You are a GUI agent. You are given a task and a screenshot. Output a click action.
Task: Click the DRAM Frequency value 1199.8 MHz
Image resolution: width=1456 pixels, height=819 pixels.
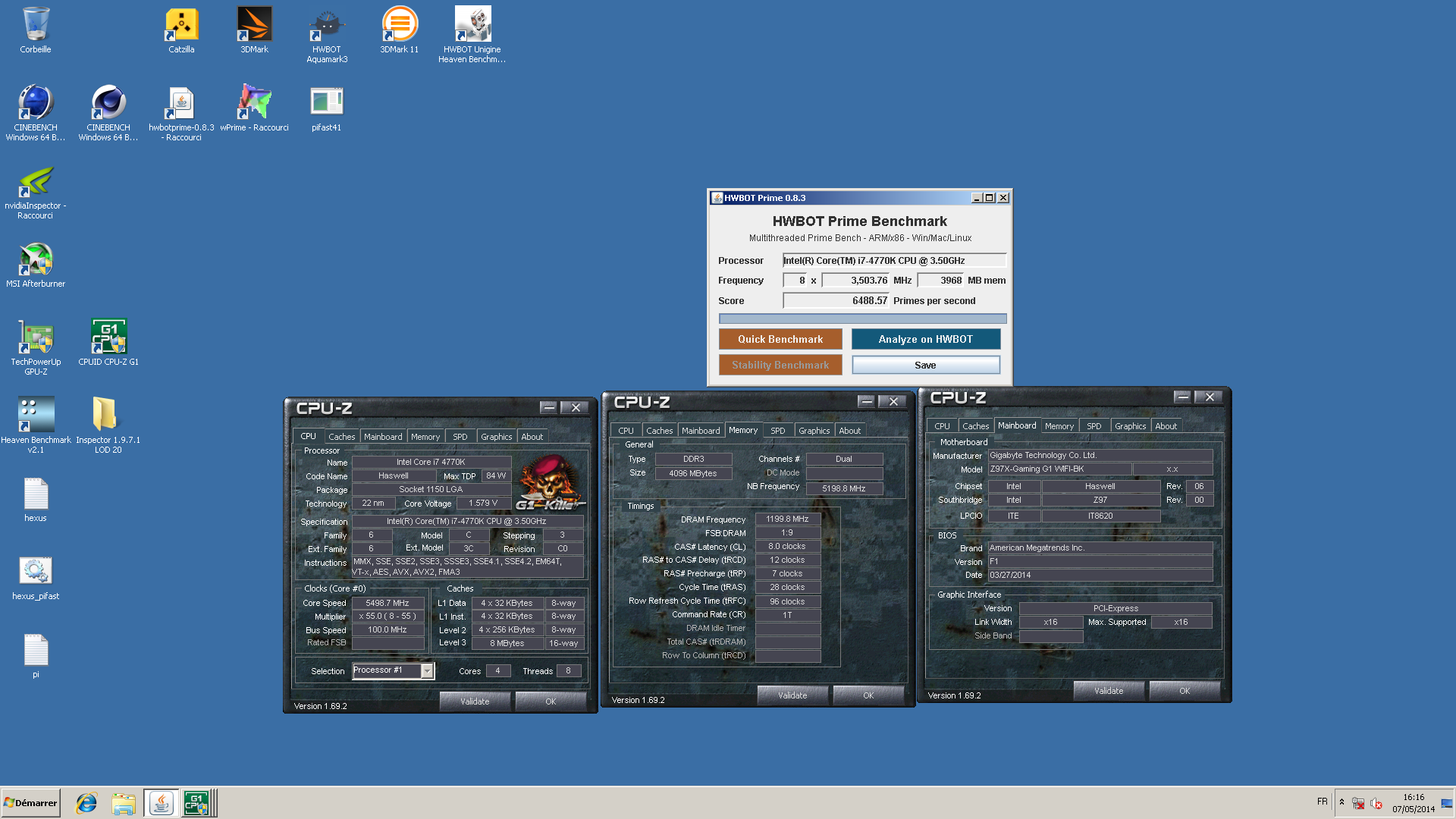click(787, 519)
